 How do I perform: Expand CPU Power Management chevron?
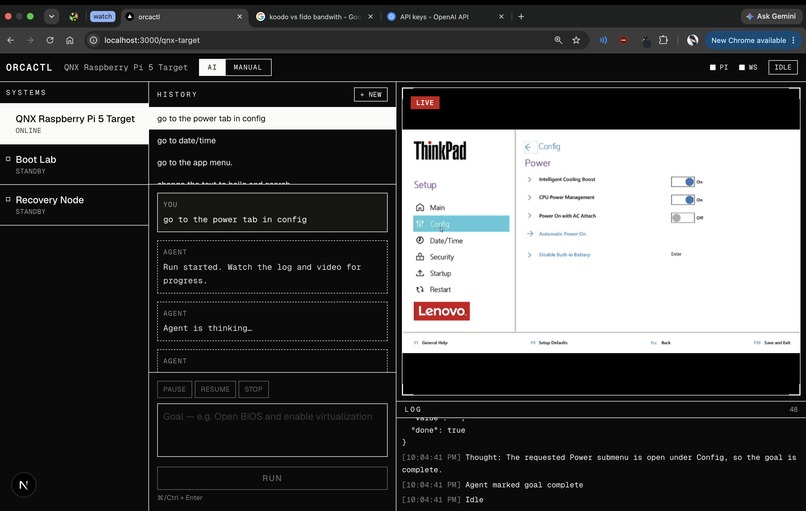[x=529, y=197]
